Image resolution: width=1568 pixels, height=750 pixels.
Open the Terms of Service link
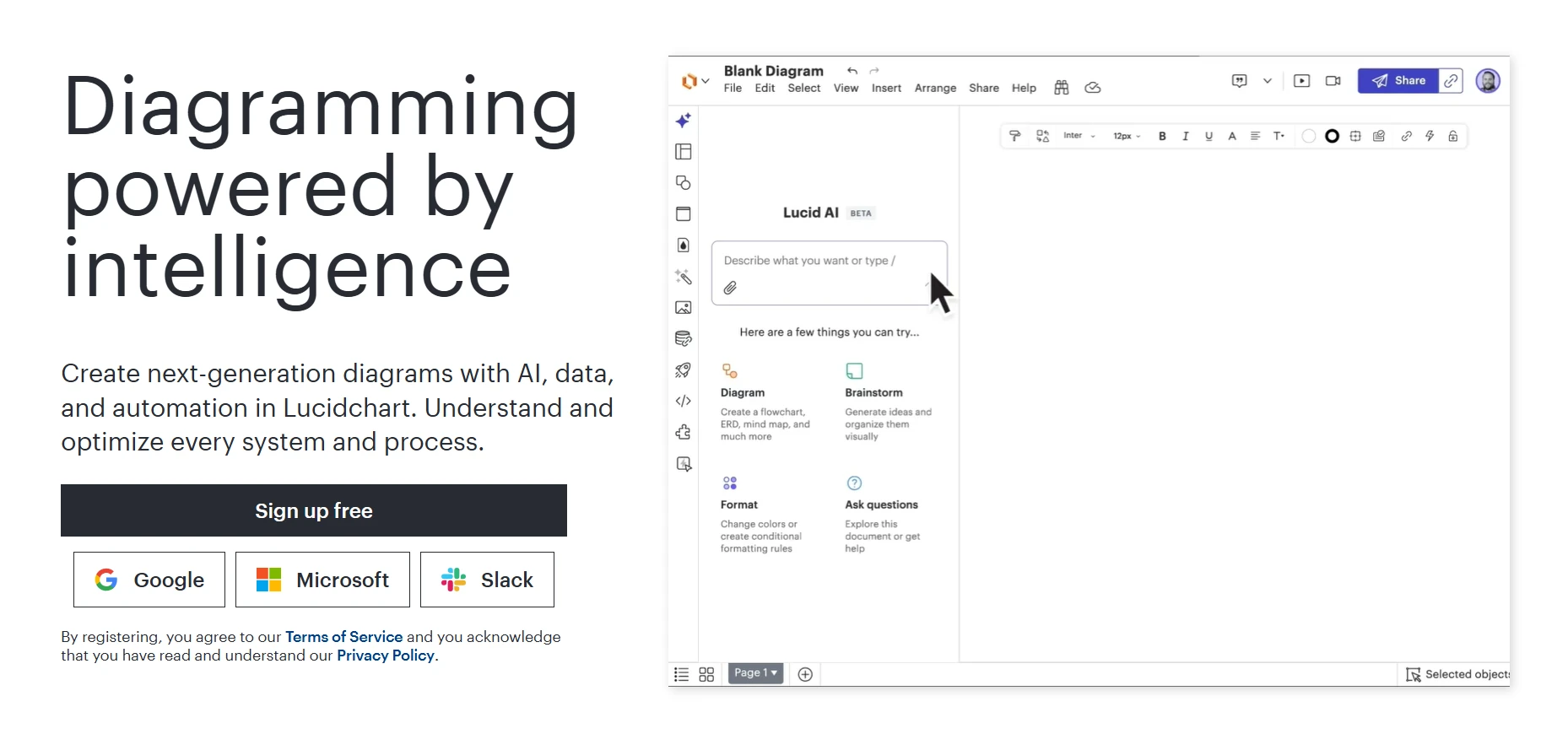(343, 637)
